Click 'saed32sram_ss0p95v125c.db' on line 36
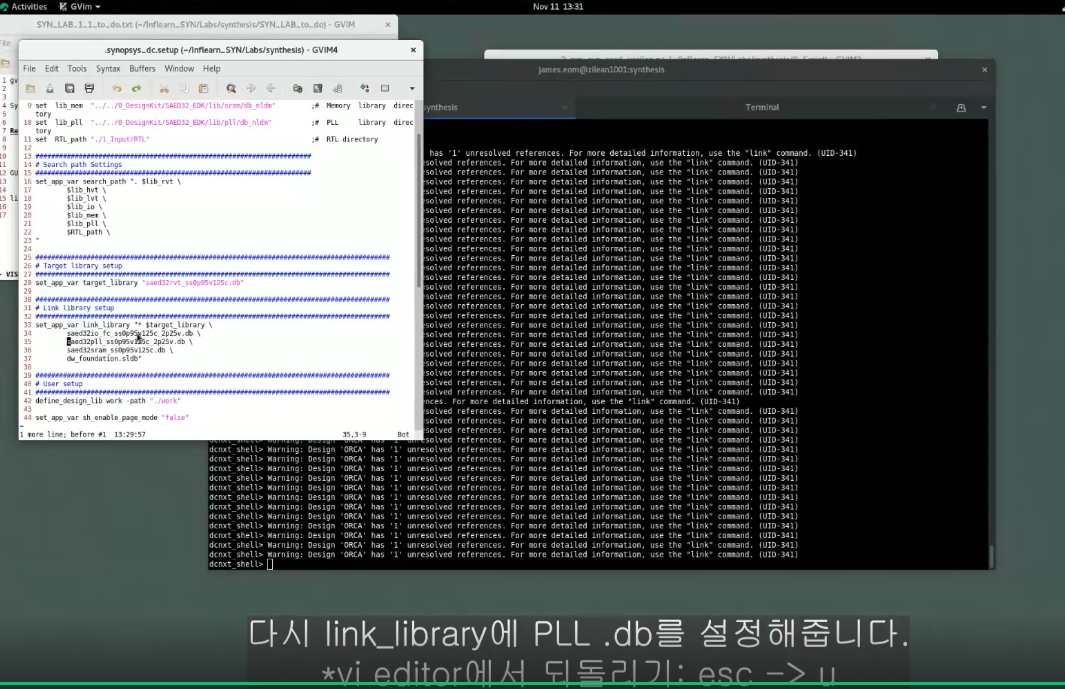The width and height of the screenshot is (1065, 689). [116, 350]
